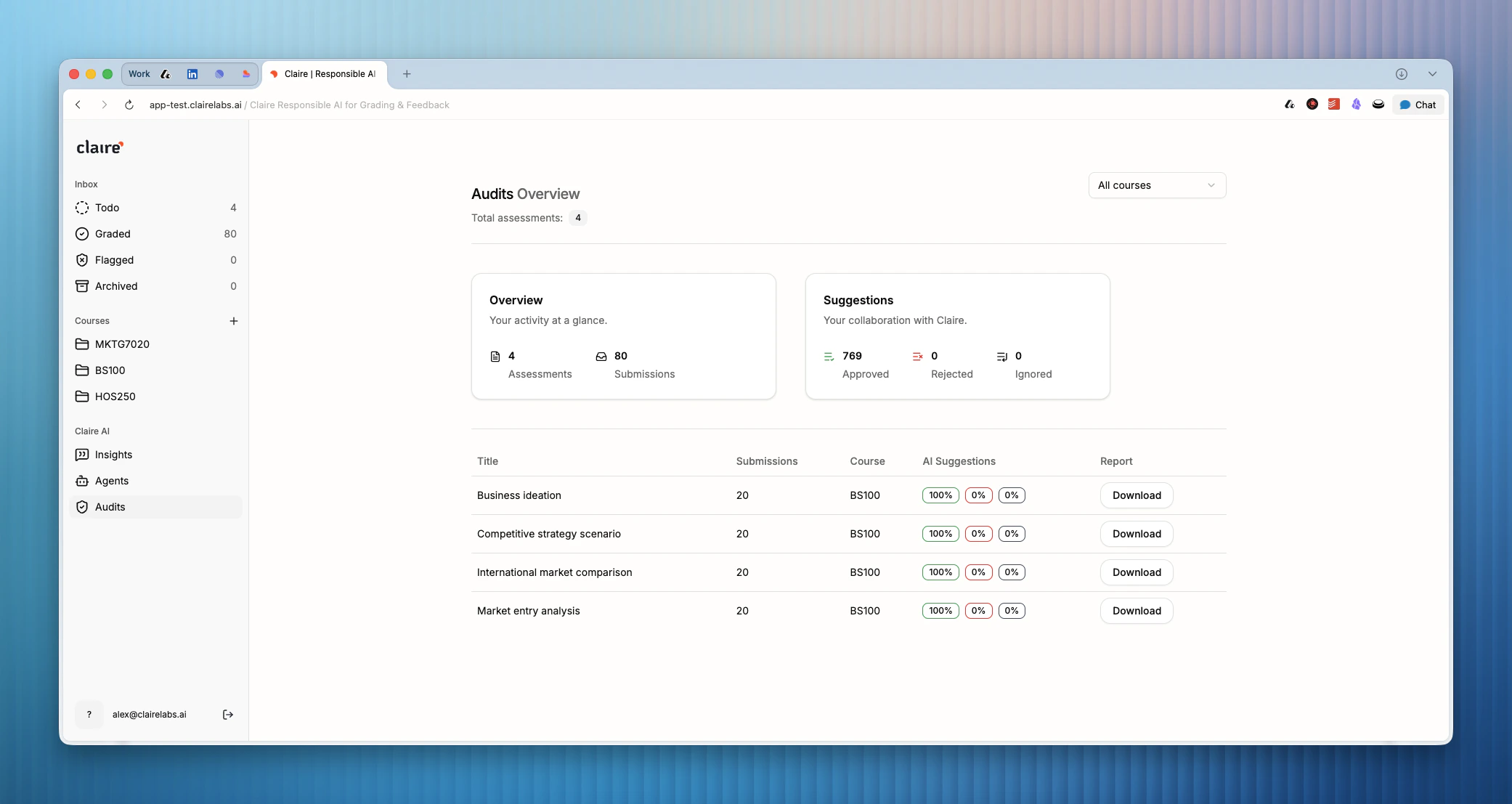
Task: Click the logout icon beside the email
Action: coord(227,715)
